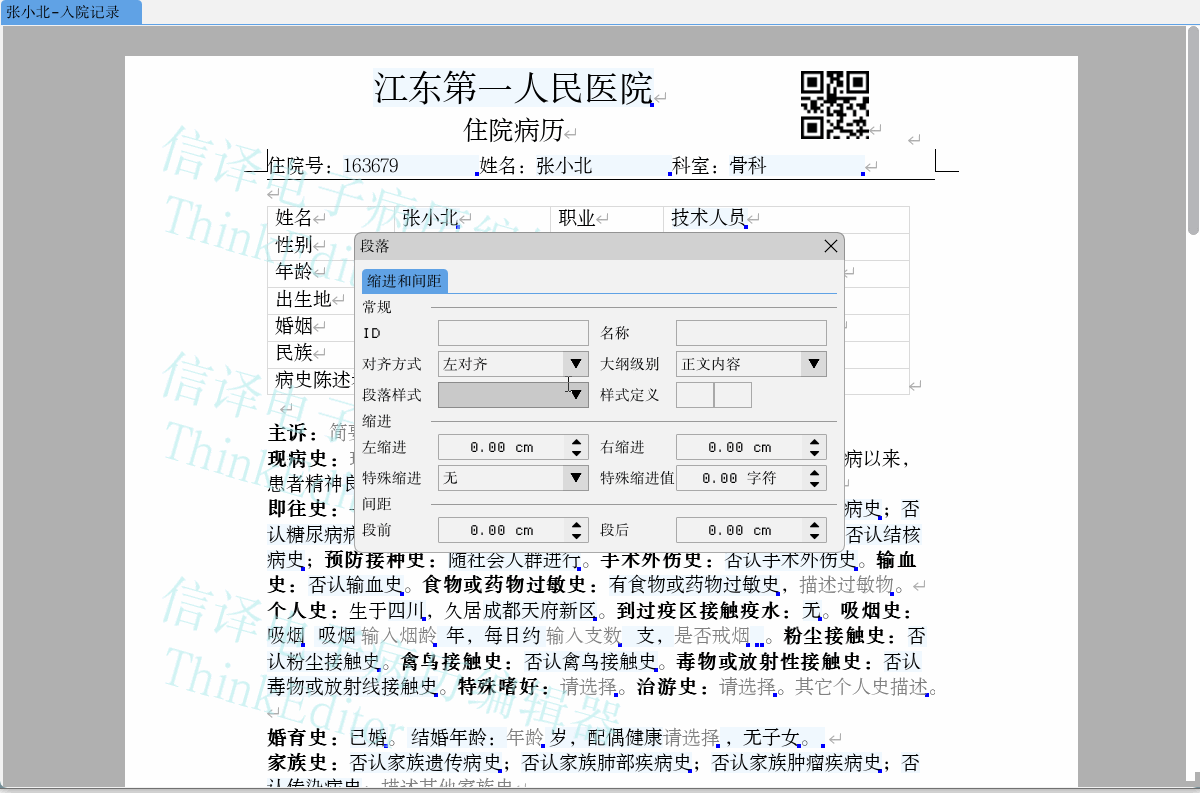Click the QR code image in header

(x=834, y=105)
